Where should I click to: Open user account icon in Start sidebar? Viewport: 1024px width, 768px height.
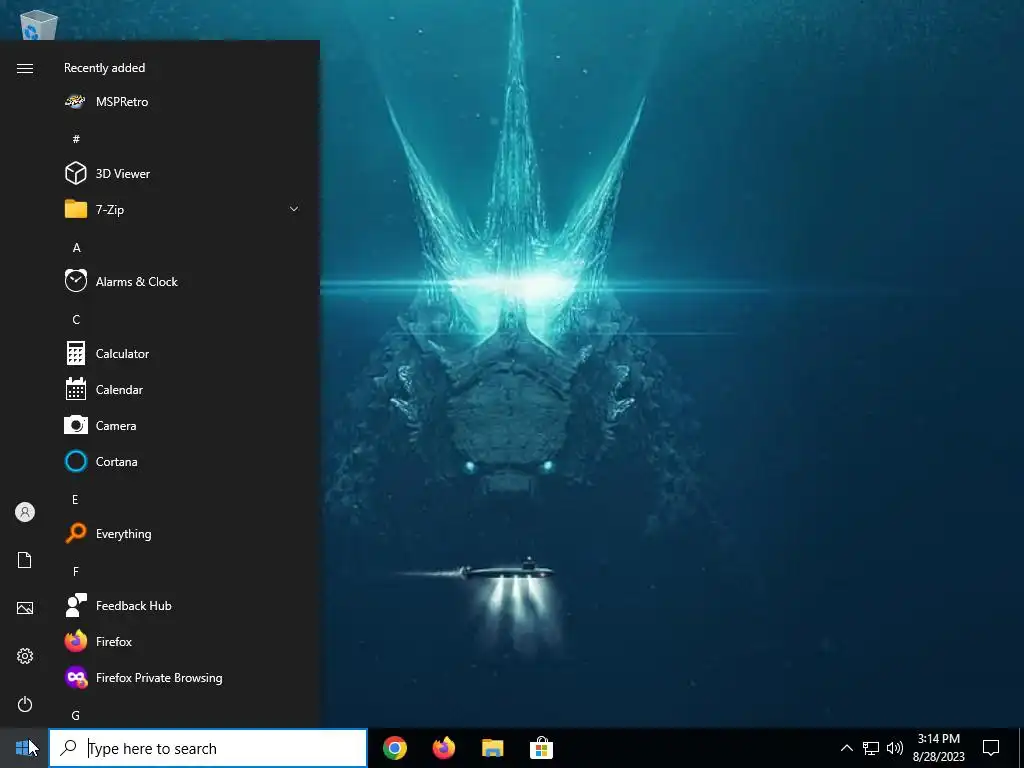point(25,512)
